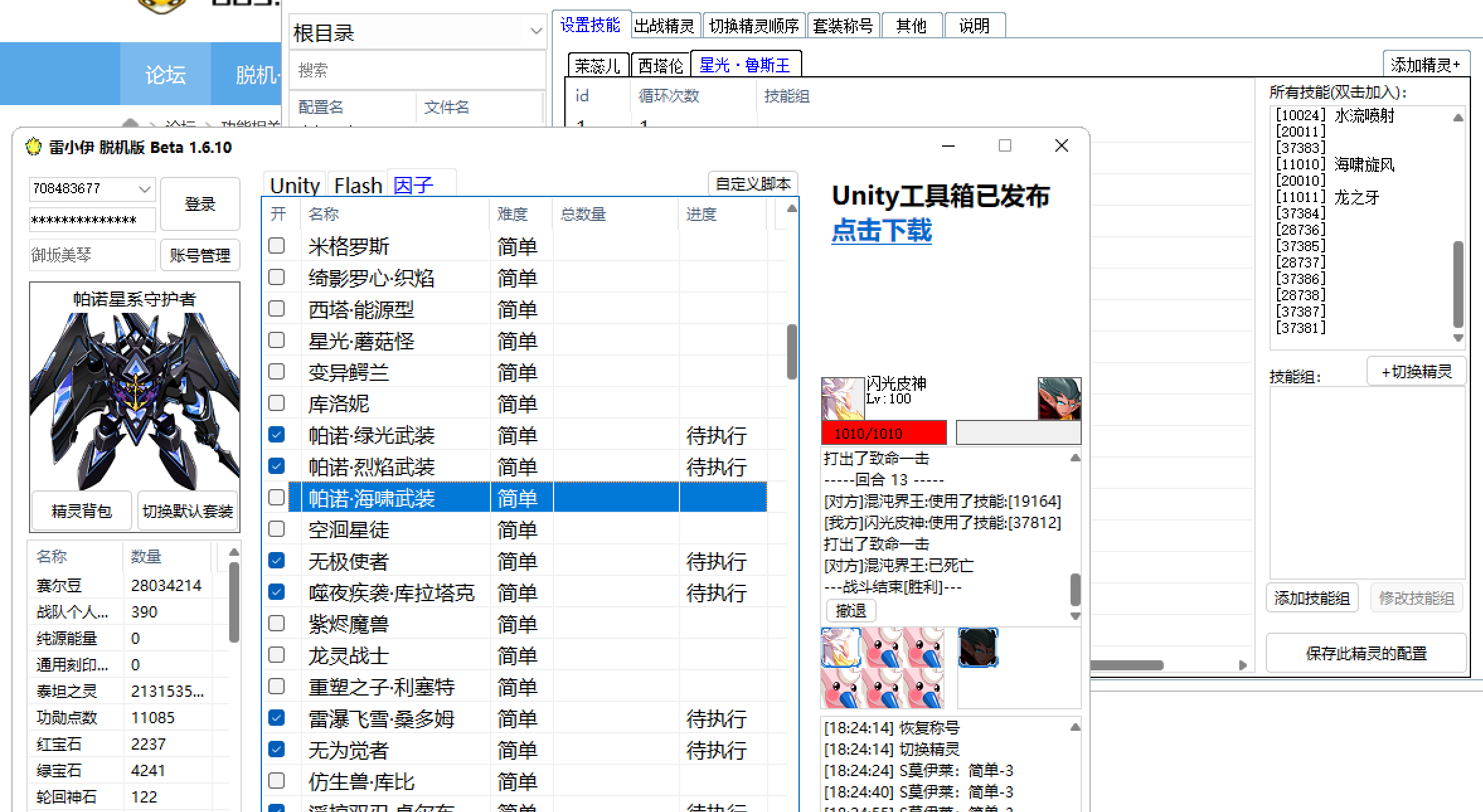This screenshot has height=812, width=1483.
Task: Enable the 紫烬魔兽 task checkbox
Action: (x=276, y=623)
